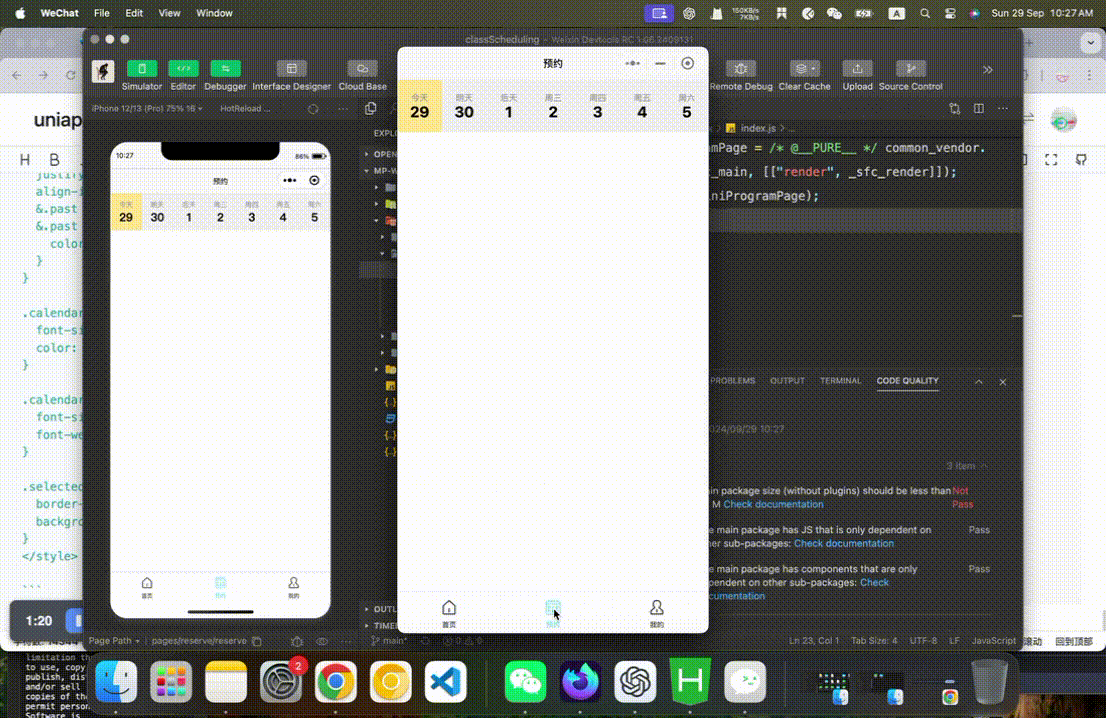Viewport: 1106px width, 718px height.
Task: Click the main* git branch indicator
Action: pyautogui.click(x=389, y=640)
